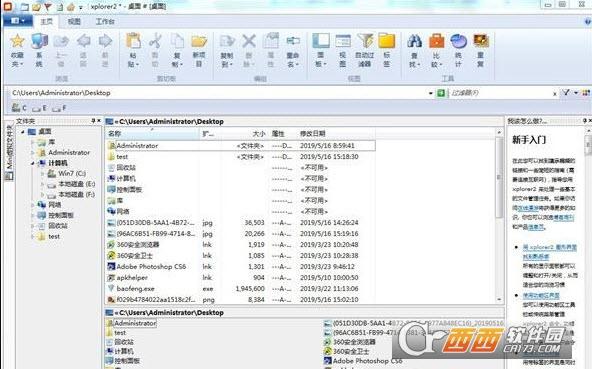Click the Copy pages icon

pos(177,41)
